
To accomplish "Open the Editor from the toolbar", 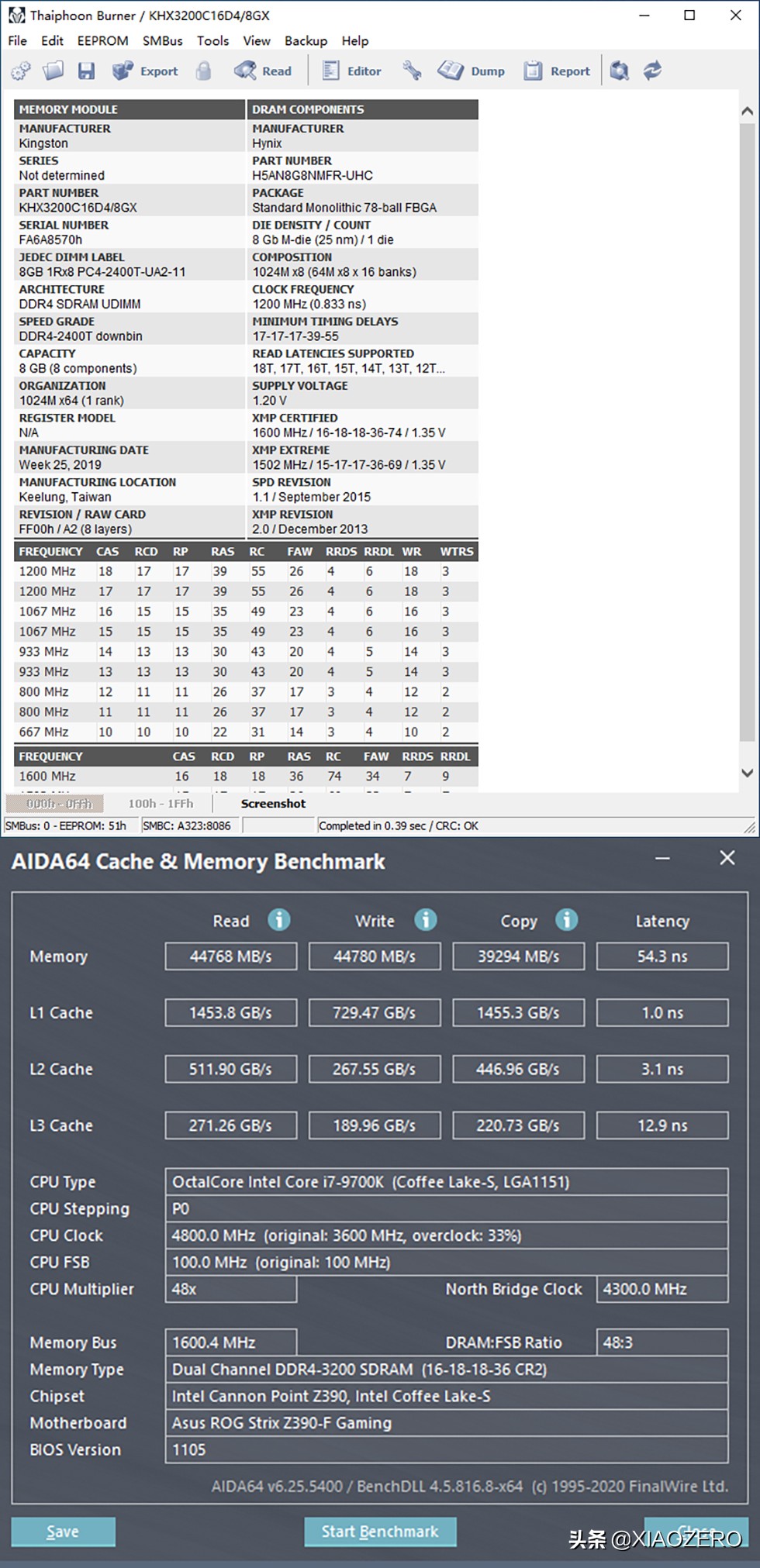I will tap(352, 71).
